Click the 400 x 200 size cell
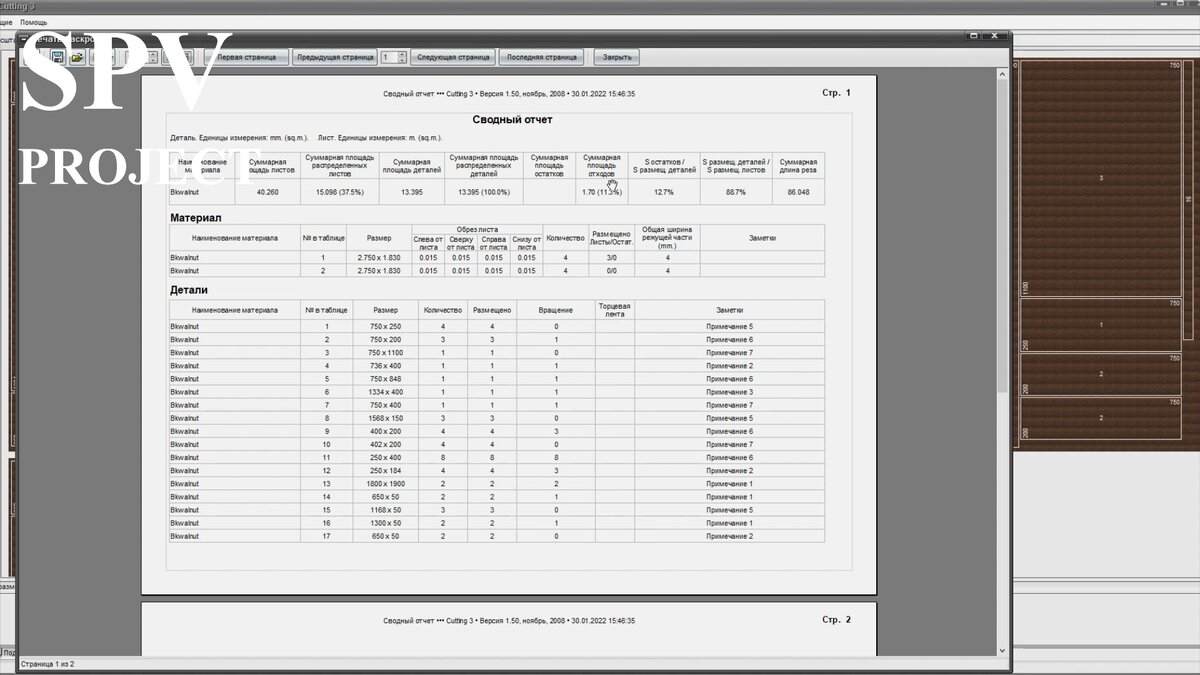 pyautogui.click(x=384, y=431)
